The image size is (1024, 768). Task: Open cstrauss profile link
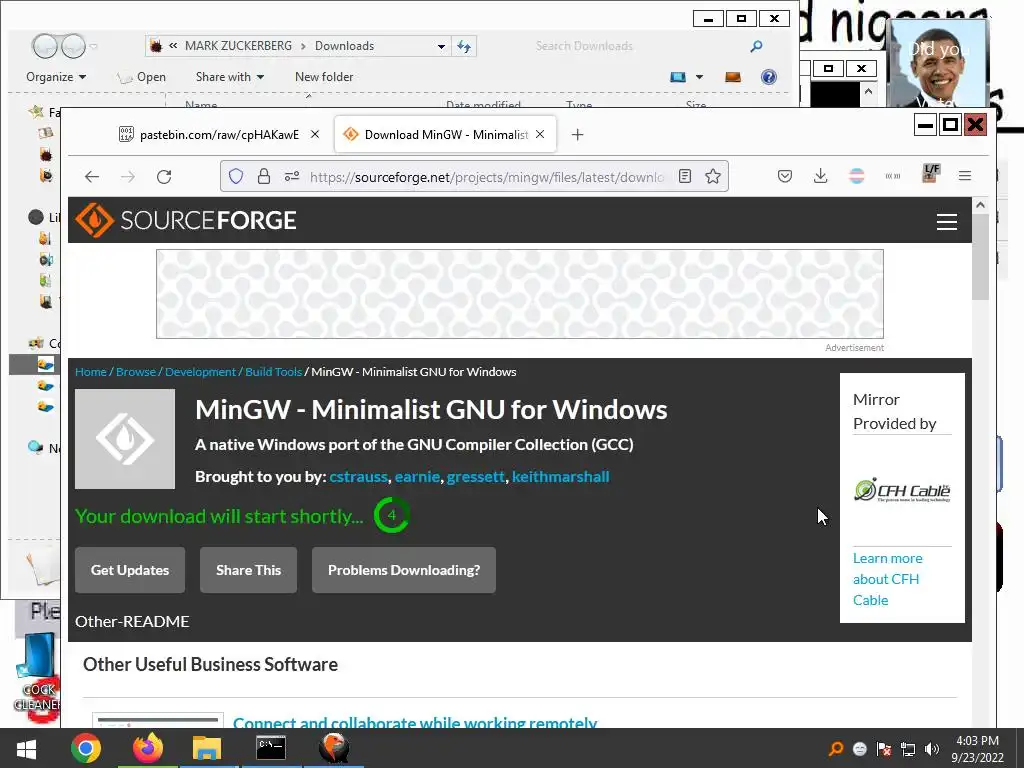point(359,477)
